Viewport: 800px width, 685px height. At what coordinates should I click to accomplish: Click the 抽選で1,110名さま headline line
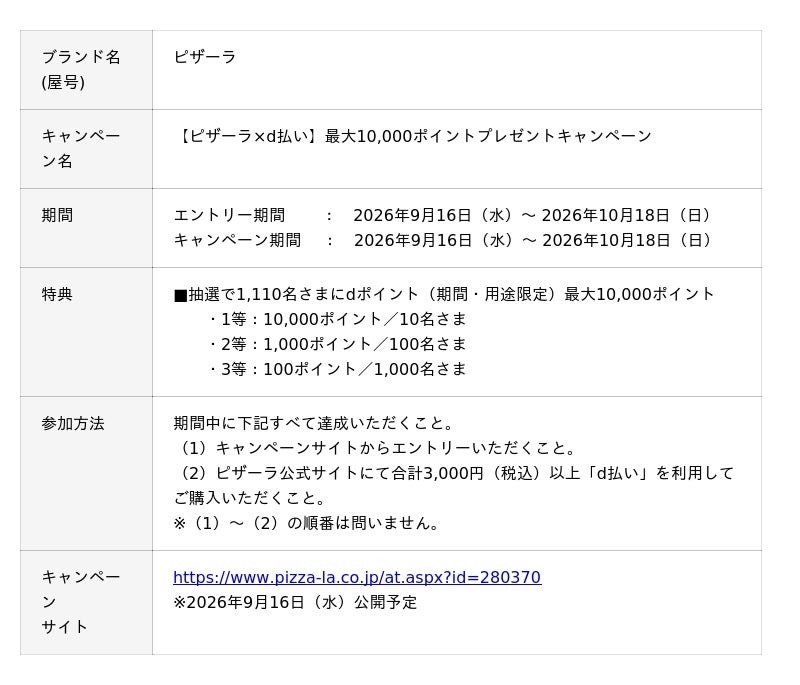(x=444, y=294)
